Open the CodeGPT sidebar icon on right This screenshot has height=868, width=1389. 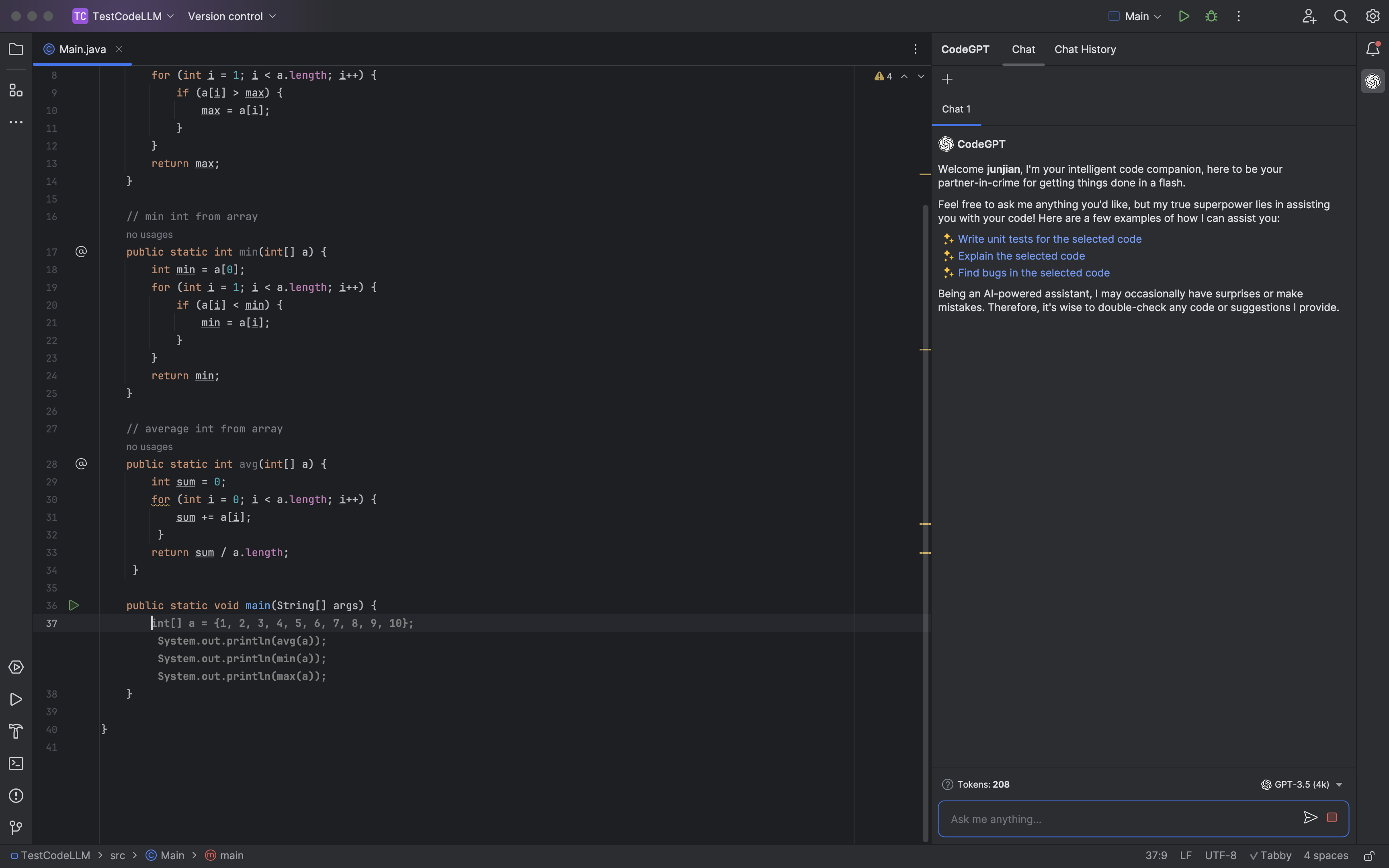(1373, 82)
